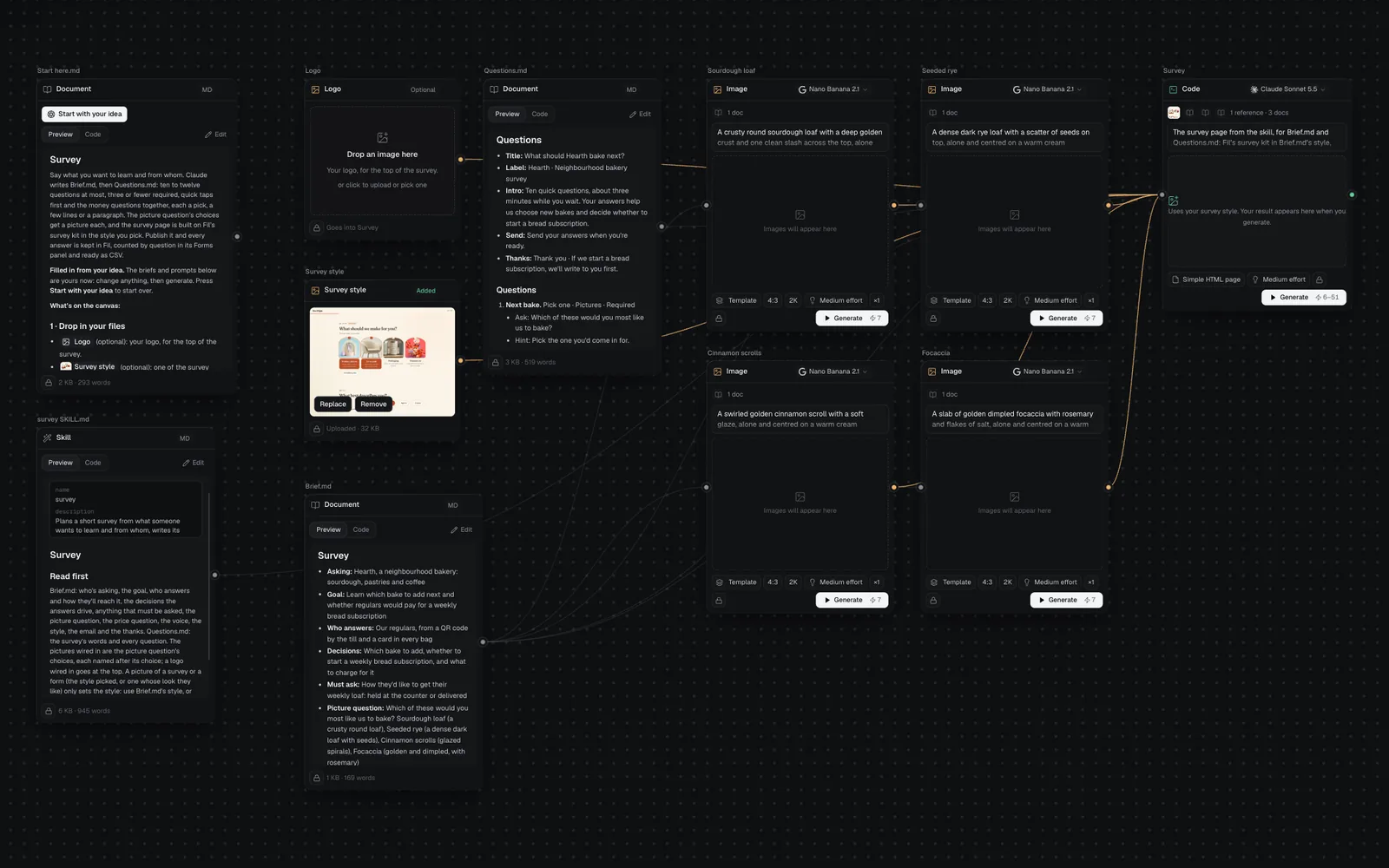The width and height of the screenshot is (1389, 868).
Task: Click Edit in Questions.md document
Action: (640, 114)
